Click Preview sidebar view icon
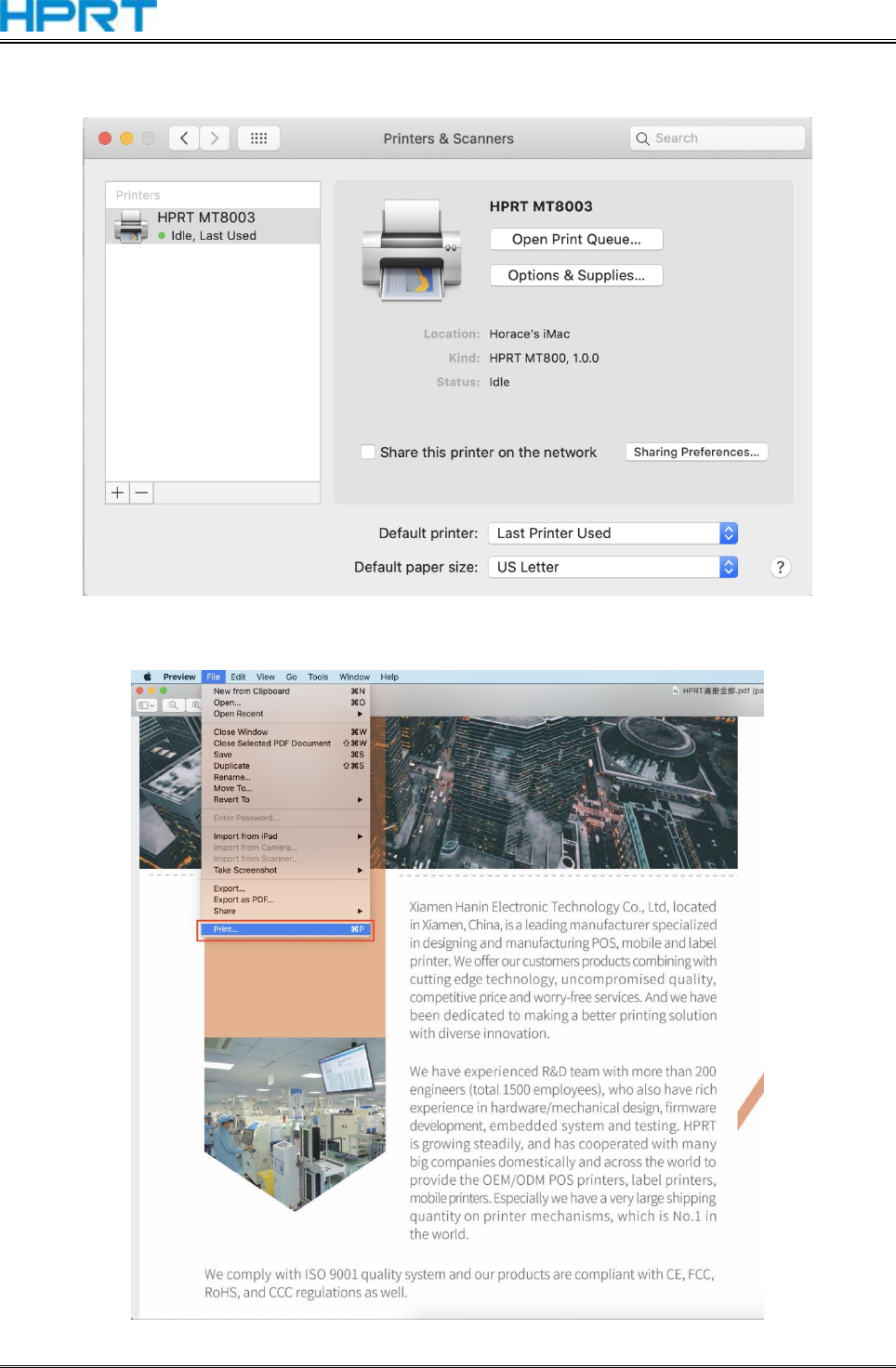This screenshot has height=1368, width=896. (x=147, y=705)
